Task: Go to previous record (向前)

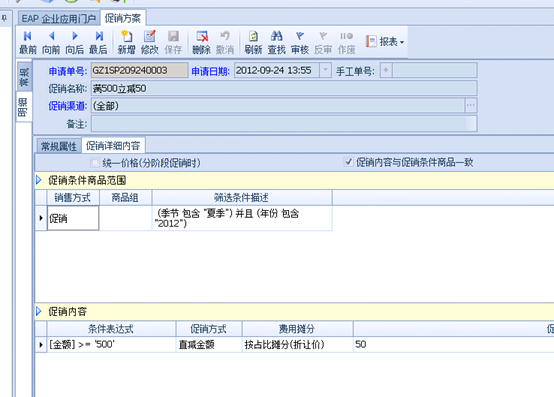Action: click(x=51, y=42)
